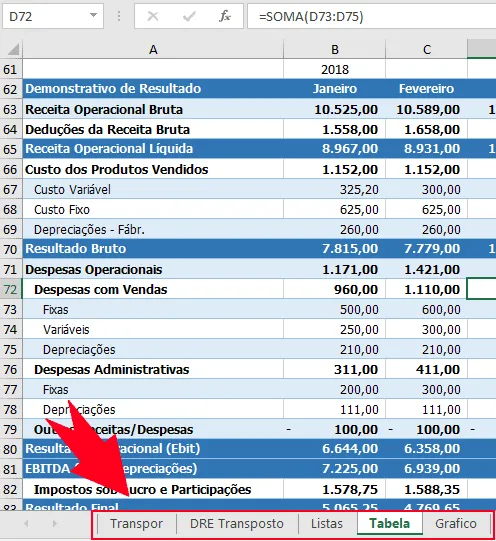The width and height of the screenshot is (496, 541).
Task: Click the select-all triangle corner icon
Action: [13, 50]
